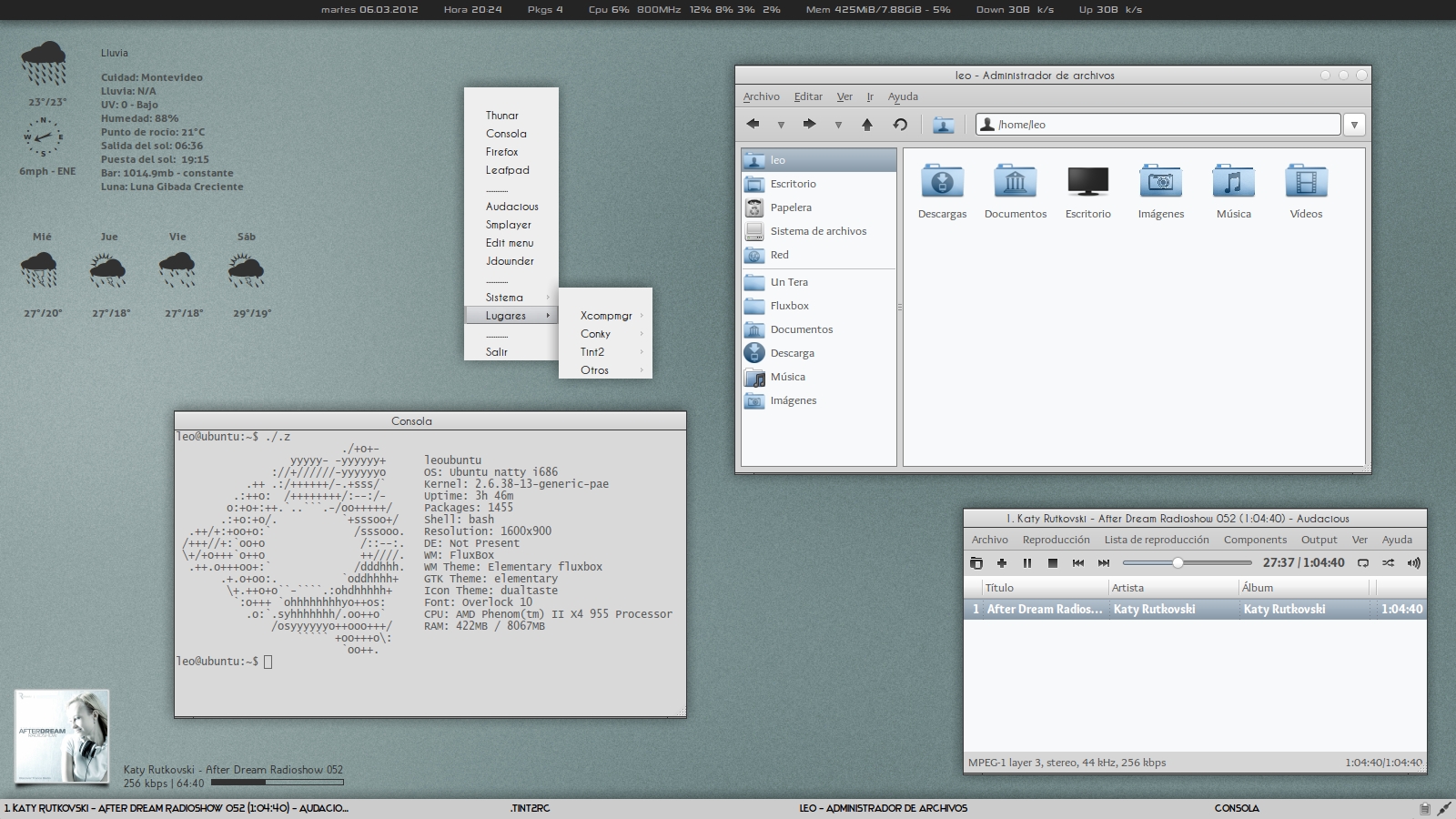Open Audacious volume control
The image size is (1456, 819).
pyautogui.click(x=1414, y=563)
